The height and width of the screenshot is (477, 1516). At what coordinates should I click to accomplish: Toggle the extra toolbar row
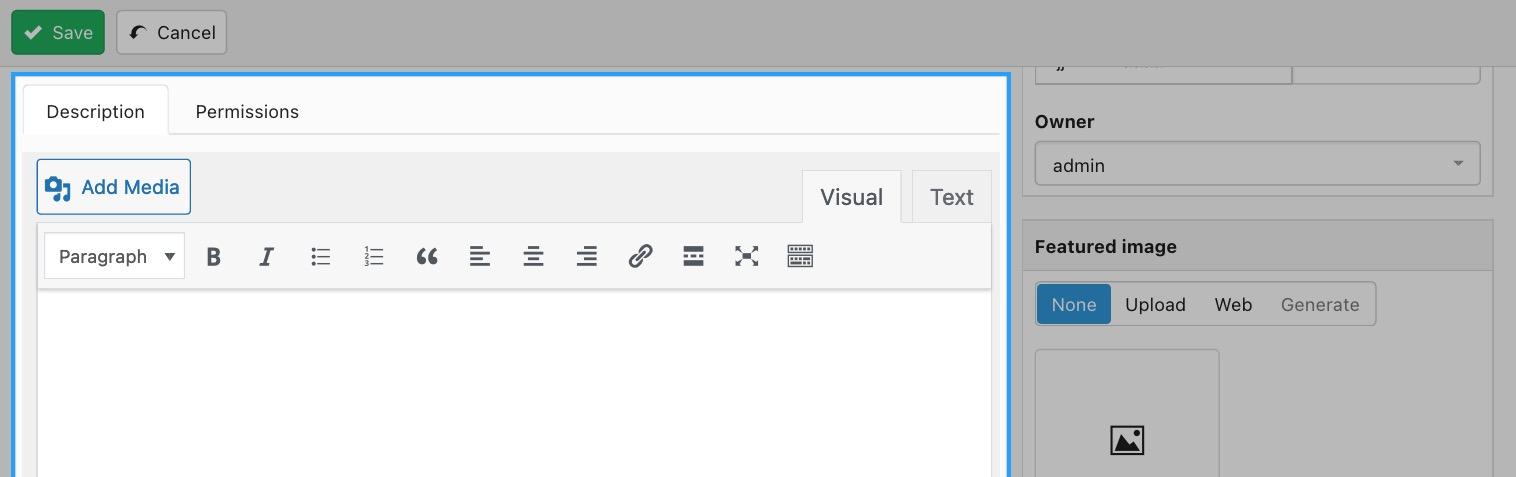800,257
